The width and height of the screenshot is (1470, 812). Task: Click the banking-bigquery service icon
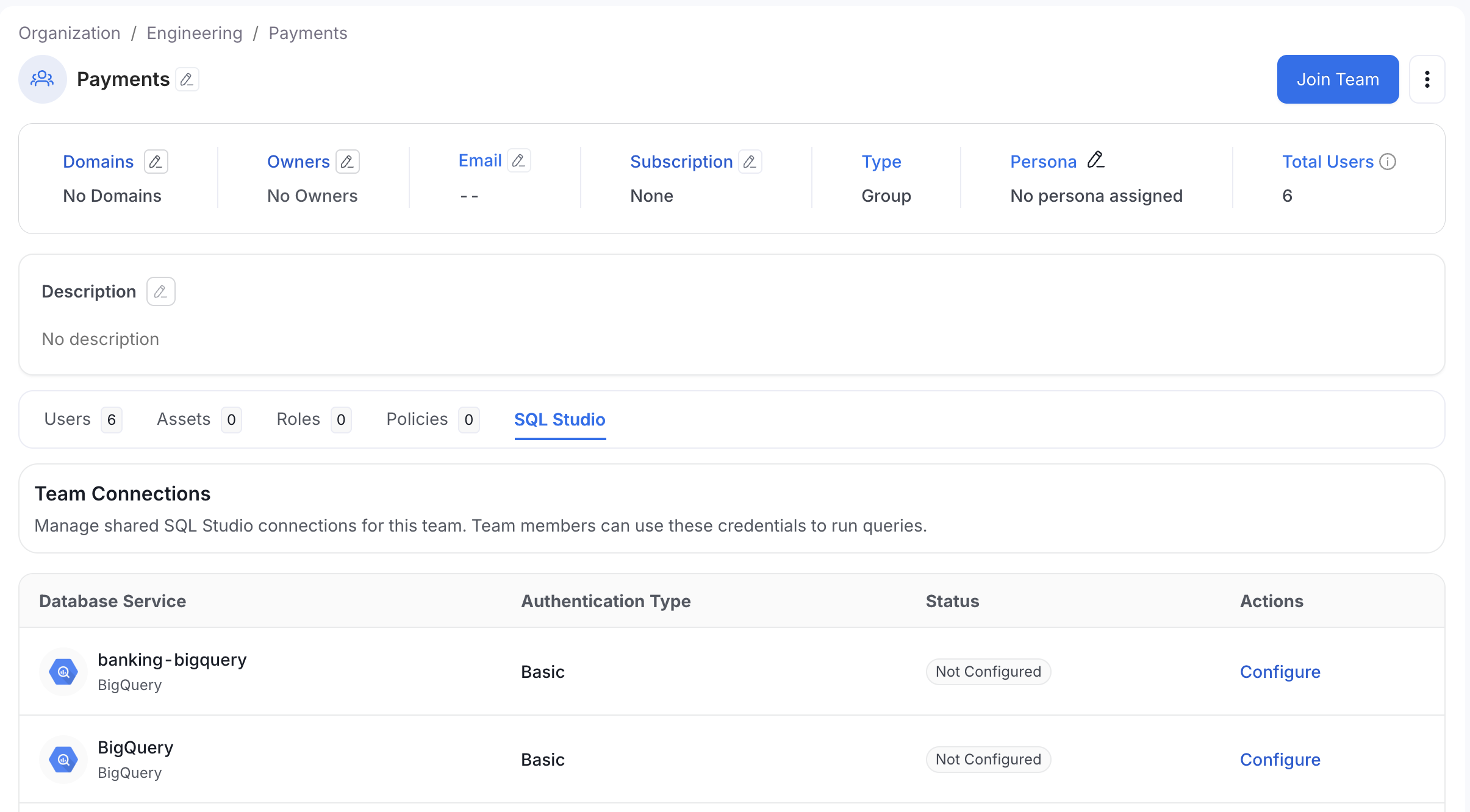point(63,672)
